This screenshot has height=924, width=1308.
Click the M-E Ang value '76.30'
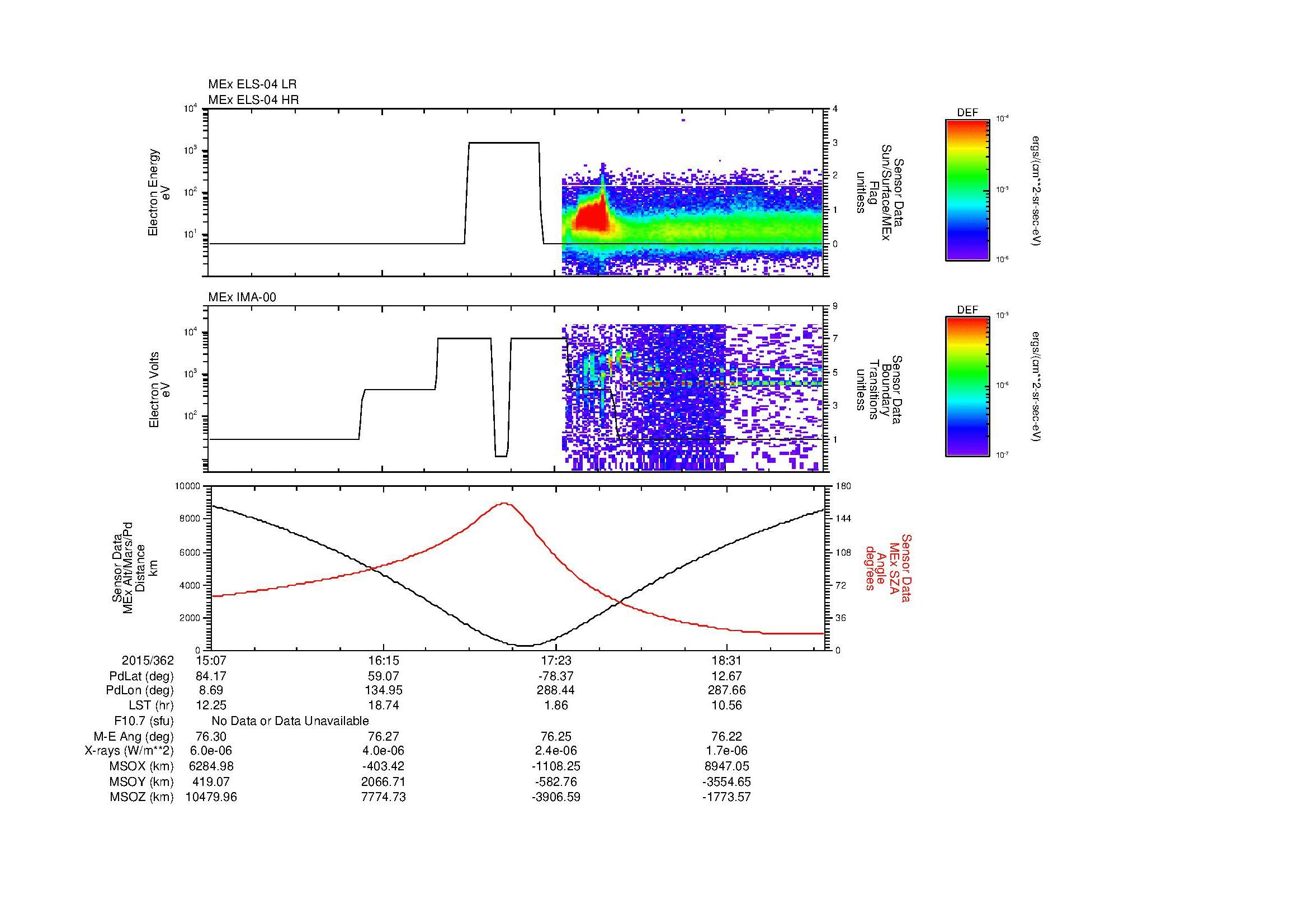[211, 737]
